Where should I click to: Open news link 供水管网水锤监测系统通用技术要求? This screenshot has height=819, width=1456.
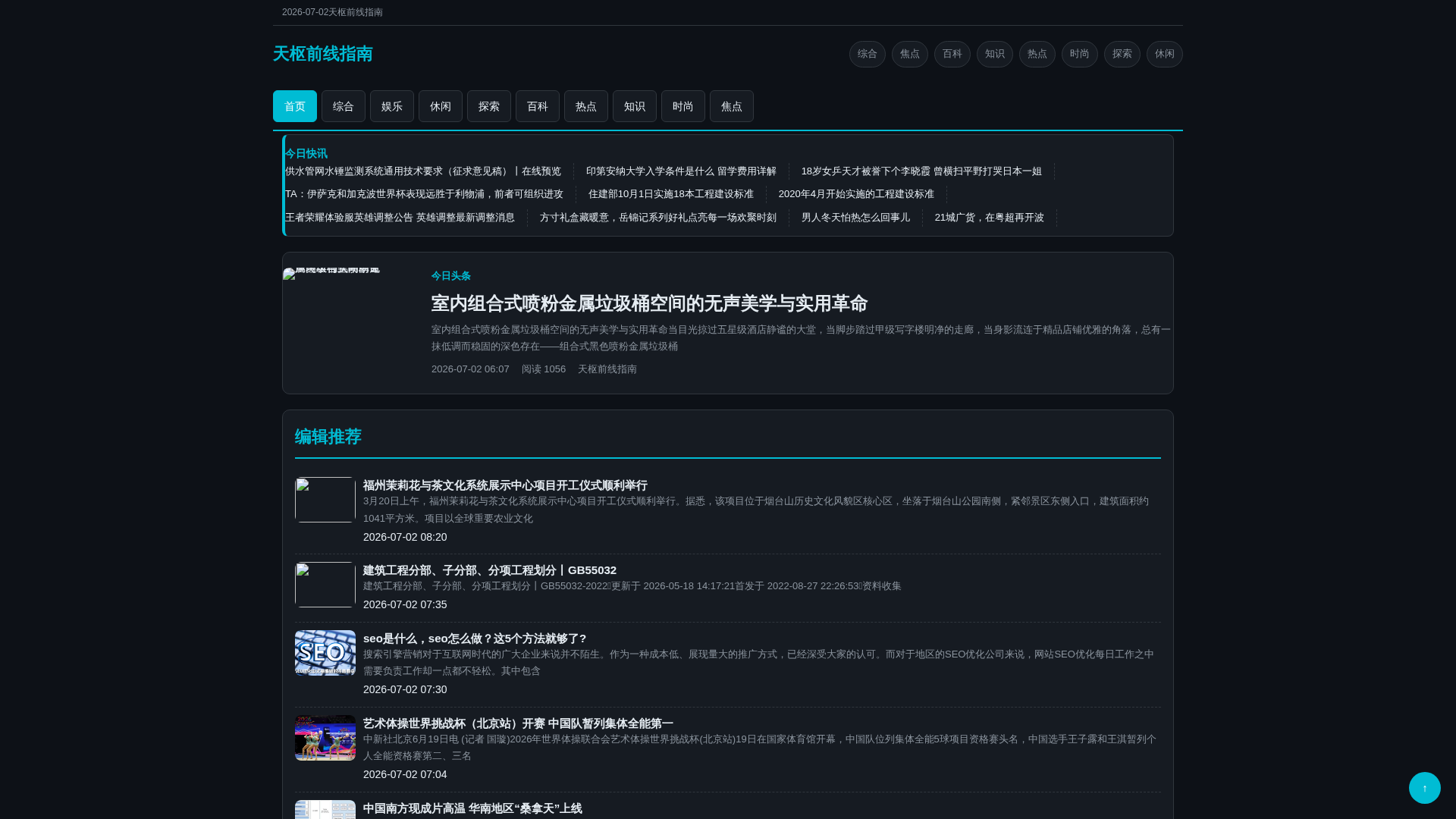pos(423,171)
